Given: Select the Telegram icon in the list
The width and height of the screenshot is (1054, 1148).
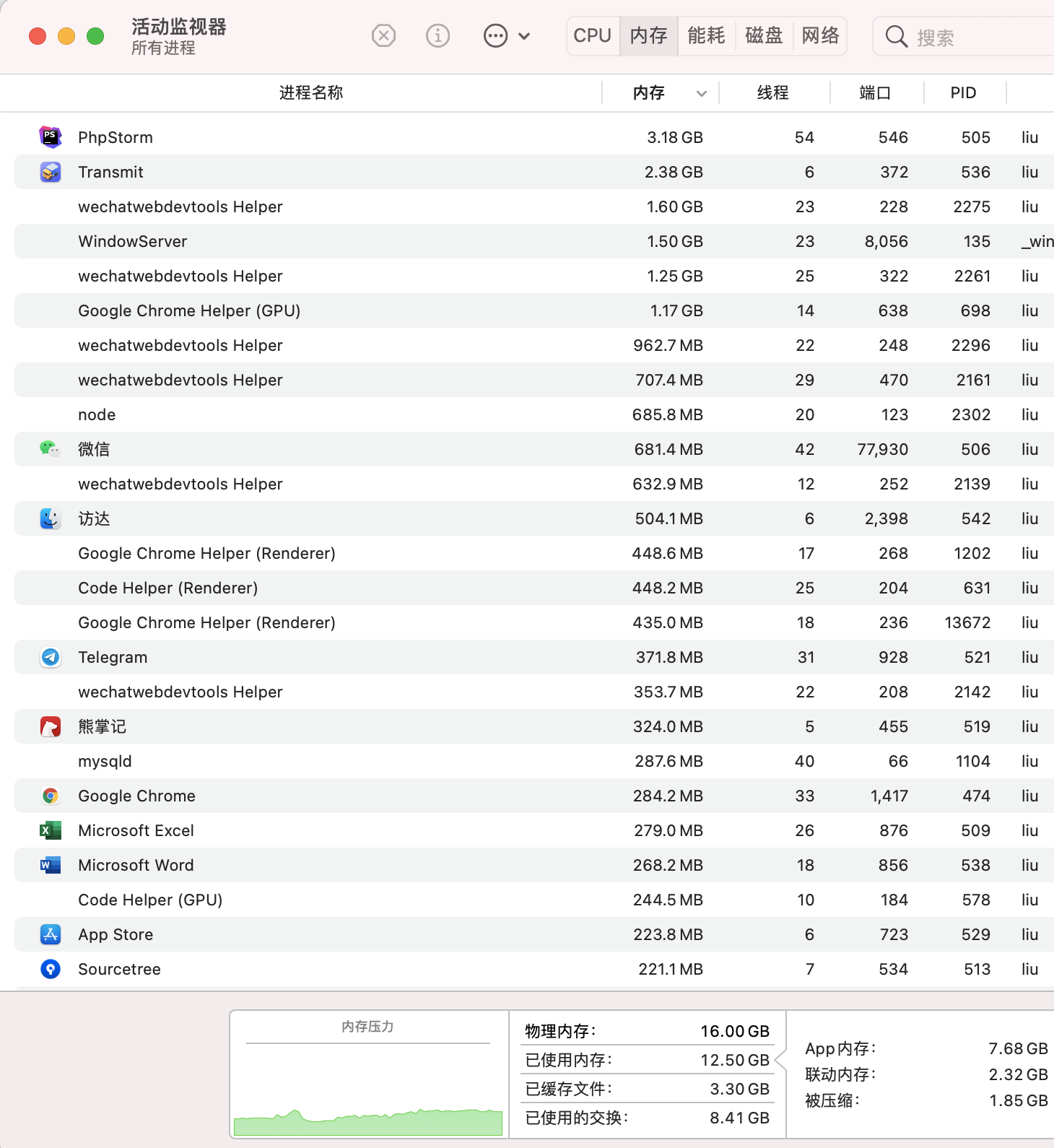Looking at the screenshot, I should (x=50, y=657).
